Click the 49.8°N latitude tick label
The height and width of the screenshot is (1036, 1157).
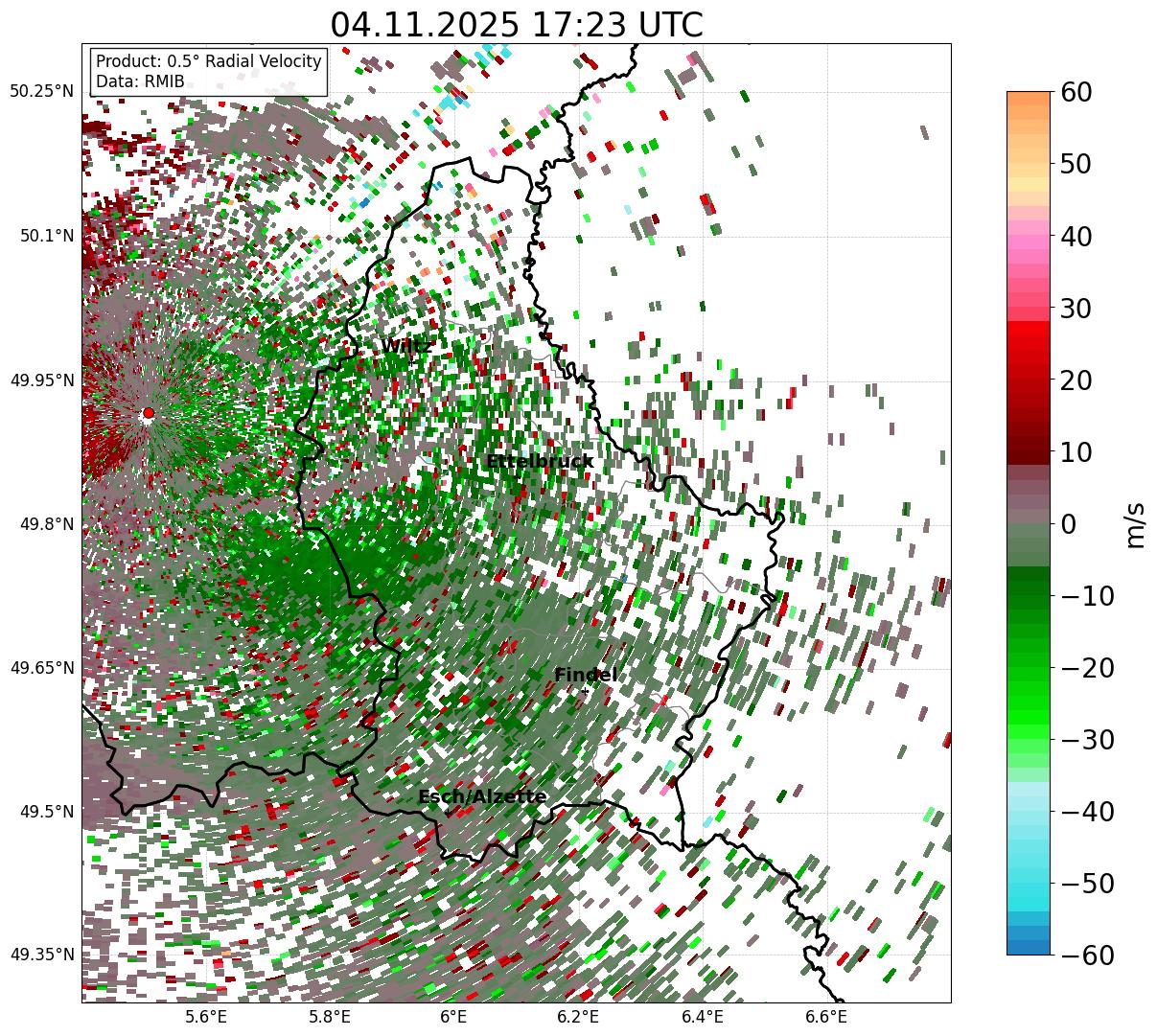coord(46,524)
